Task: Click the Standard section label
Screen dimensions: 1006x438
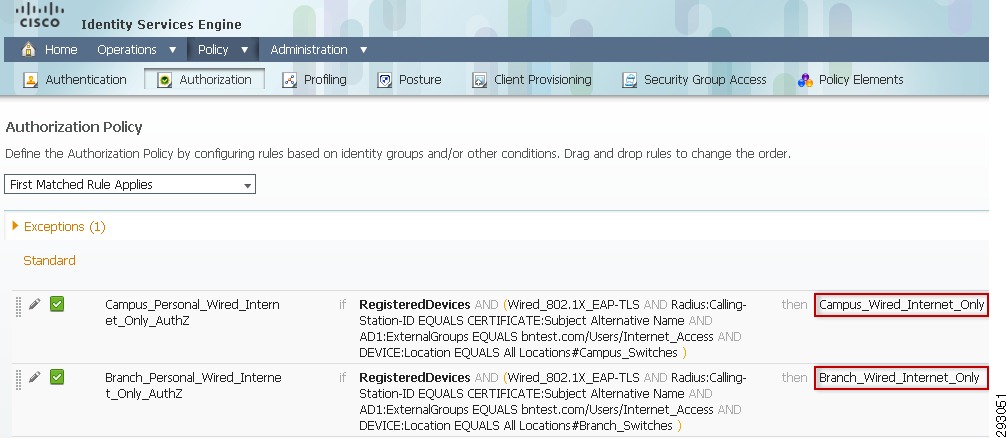Action: pyautogui.click(x=49, y=260)
